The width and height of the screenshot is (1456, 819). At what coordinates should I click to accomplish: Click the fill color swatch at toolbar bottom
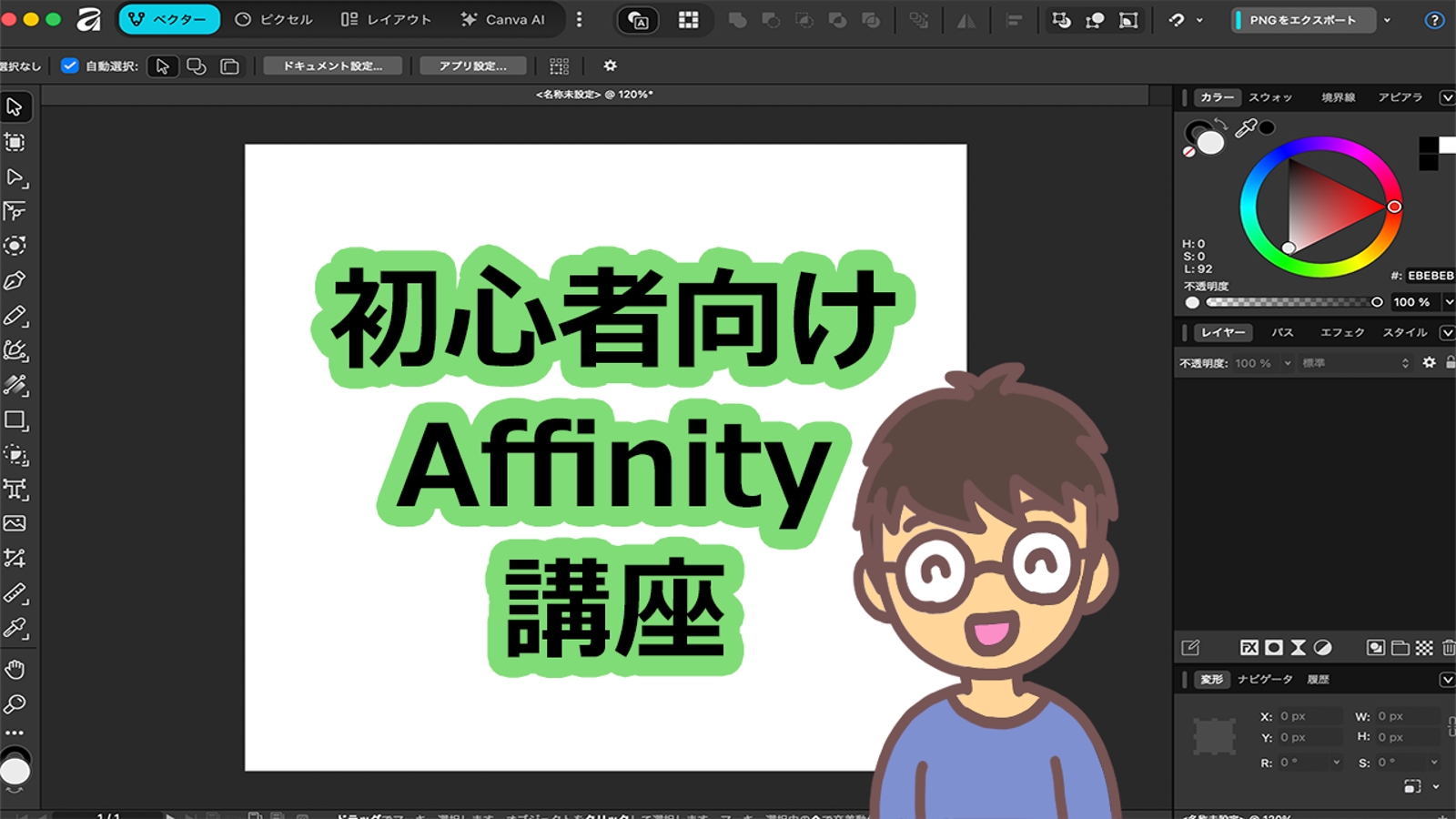coord(15,772)
